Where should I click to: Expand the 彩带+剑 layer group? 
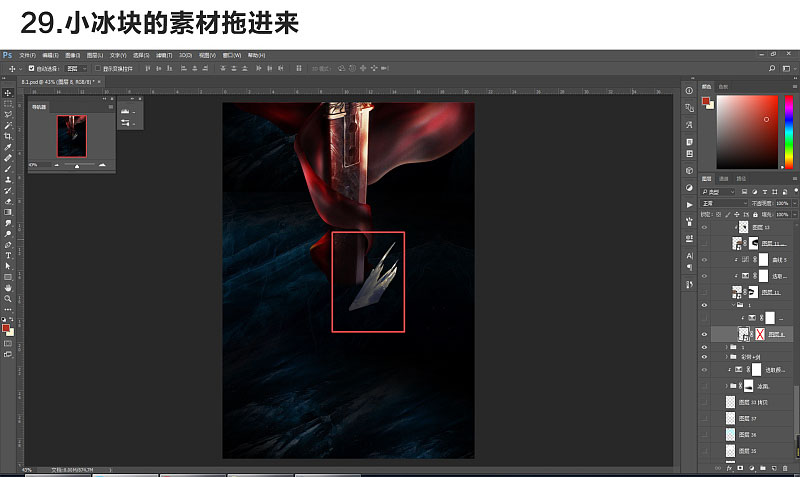727,357
